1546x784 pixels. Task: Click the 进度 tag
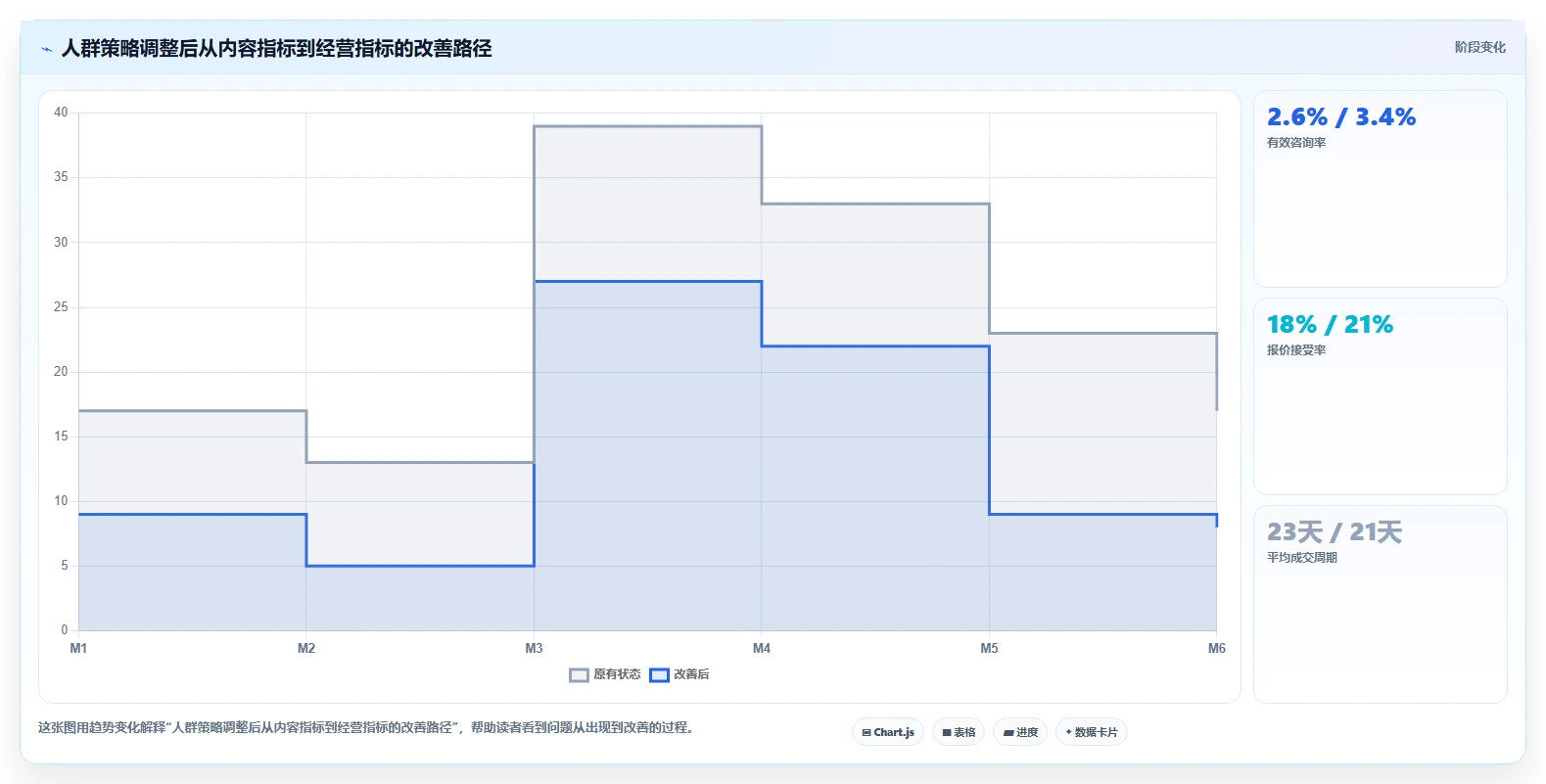pos(1020,732)
